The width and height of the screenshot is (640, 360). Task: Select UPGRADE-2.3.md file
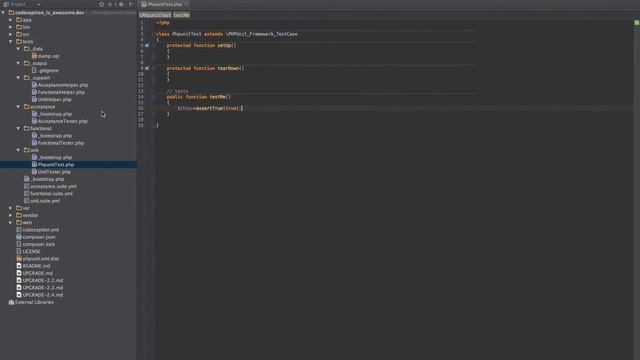(42, 287)
